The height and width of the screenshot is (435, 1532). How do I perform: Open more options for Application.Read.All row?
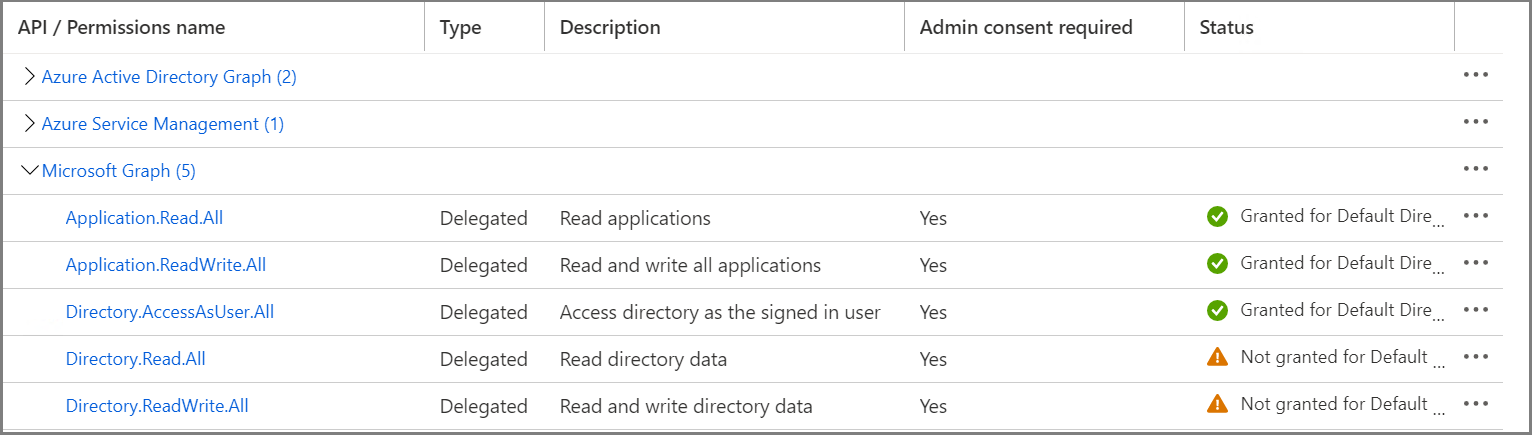[x=1476, y=217]
